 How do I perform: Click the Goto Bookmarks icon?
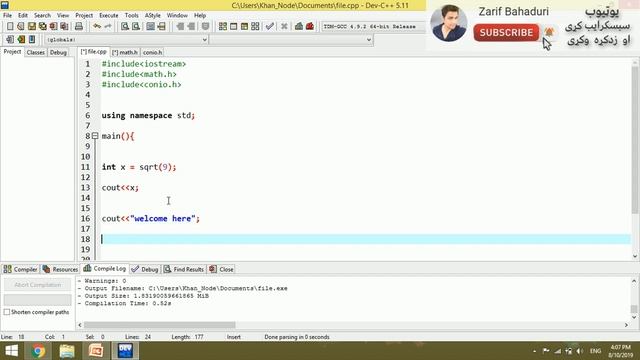point(32,40)
